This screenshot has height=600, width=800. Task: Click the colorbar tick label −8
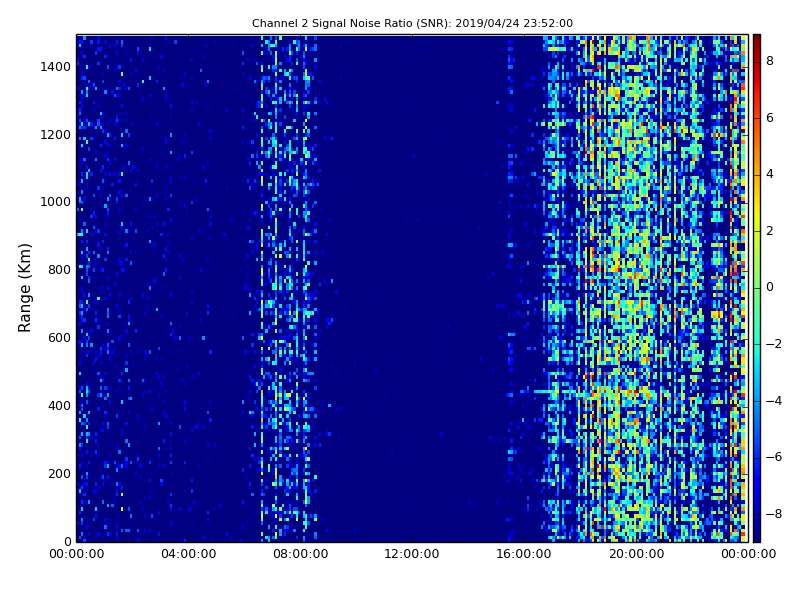pyautogui.click(x=774, y=514)
